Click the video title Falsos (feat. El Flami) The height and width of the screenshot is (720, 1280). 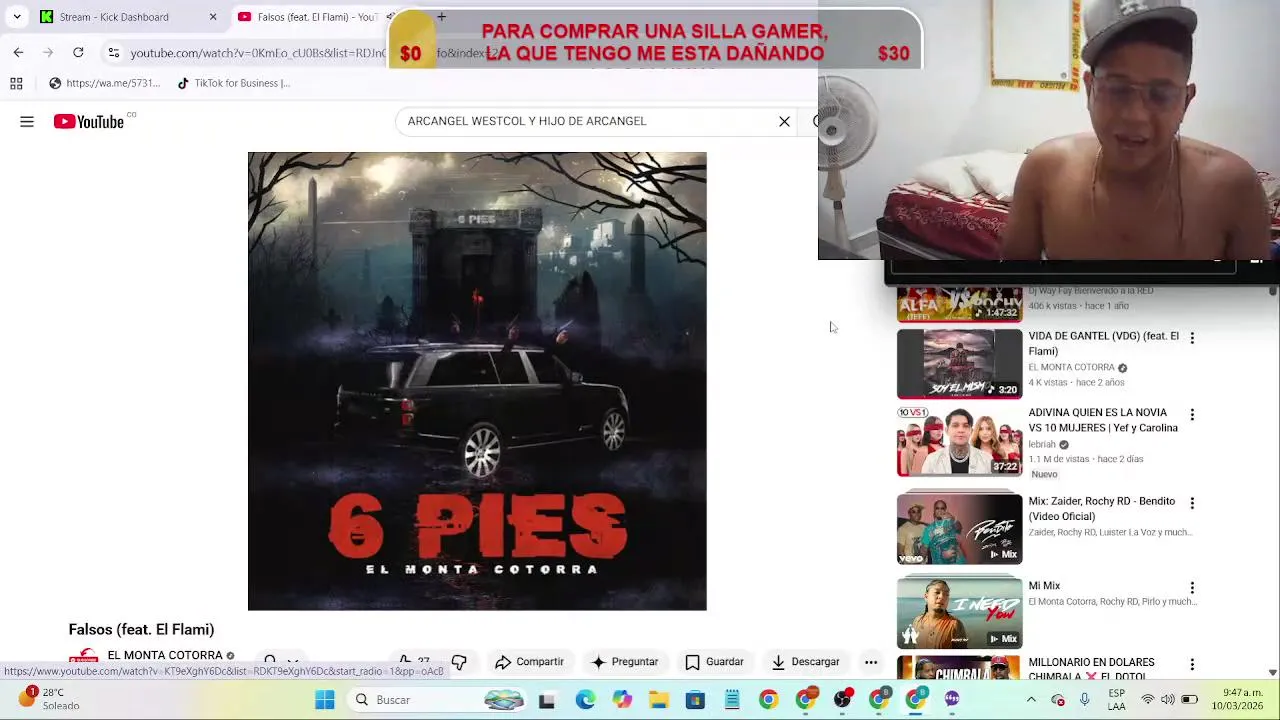click(x=141, y=629)
